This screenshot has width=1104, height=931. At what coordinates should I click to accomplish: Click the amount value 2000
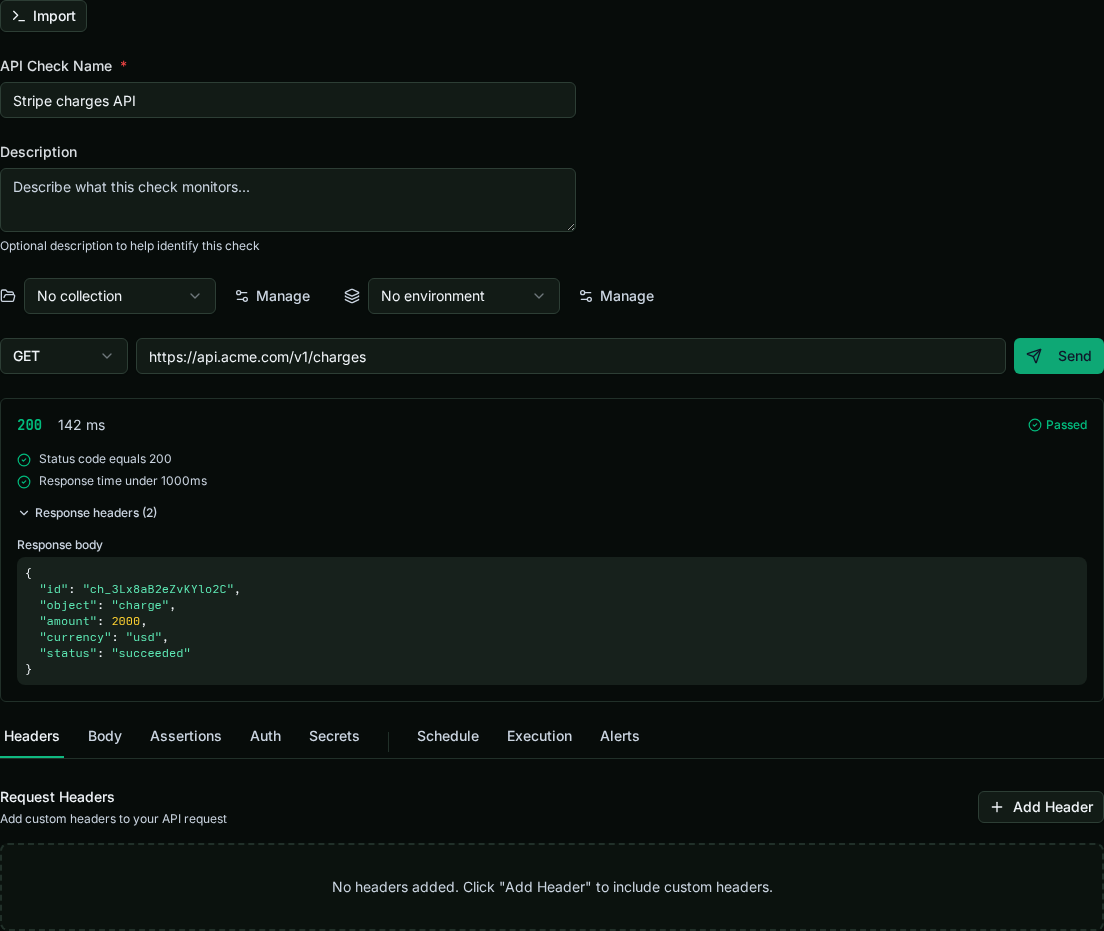(x=126, y=621)
